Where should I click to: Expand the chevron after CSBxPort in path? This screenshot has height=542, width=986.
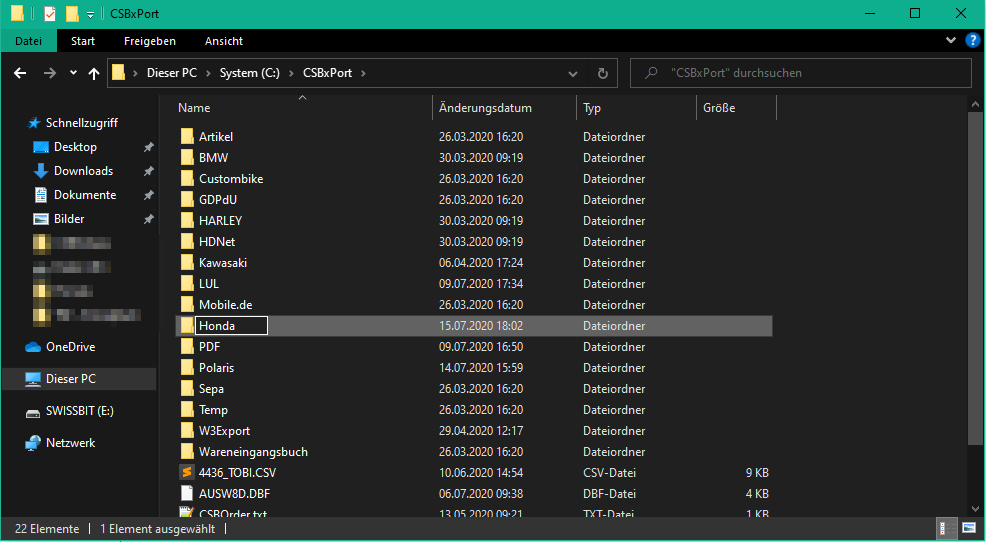(363, 73)
